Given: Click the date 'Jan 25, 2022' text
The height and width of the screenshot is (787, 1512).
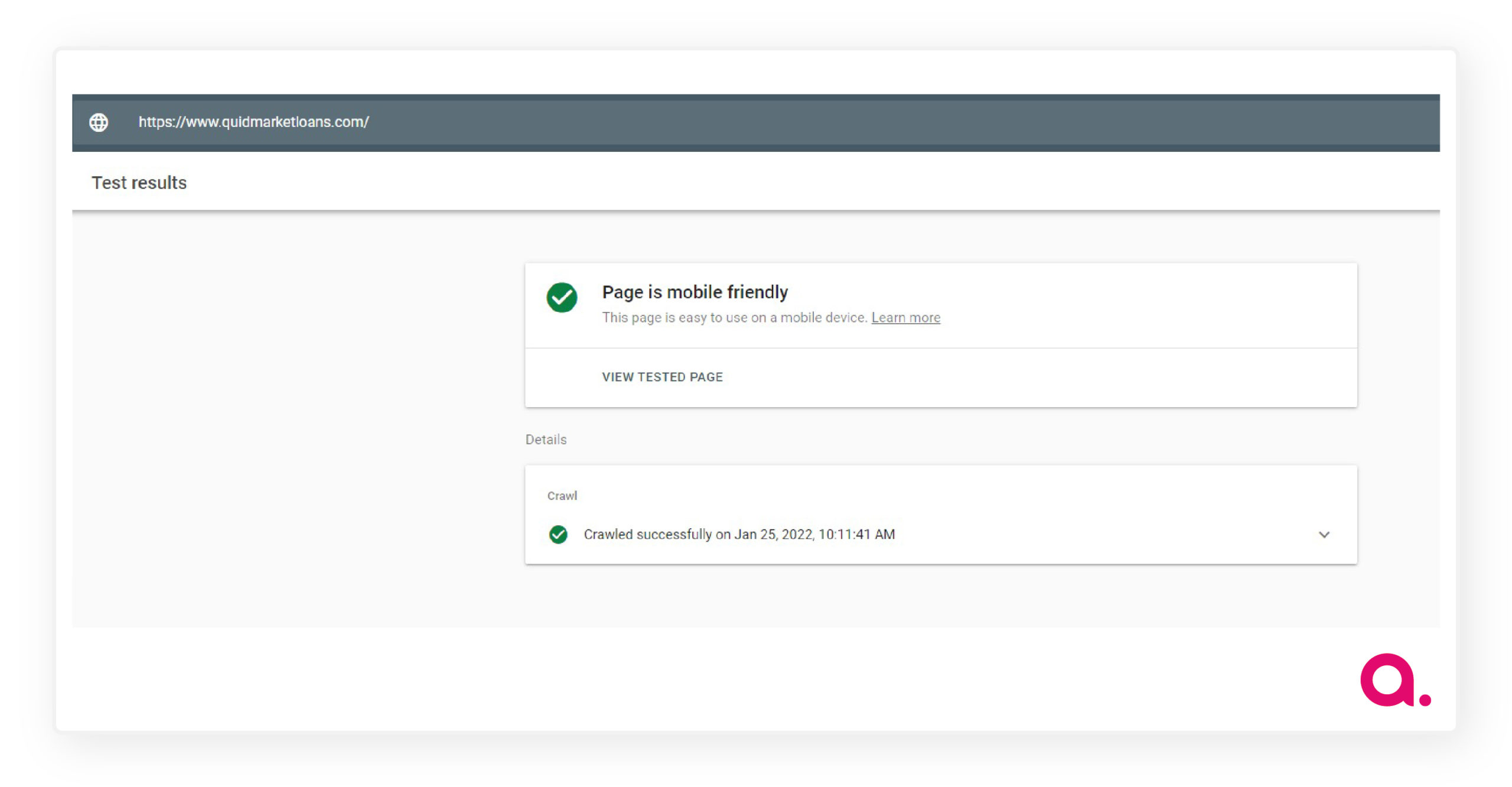Looking at the screenshot, I should 774,534.
